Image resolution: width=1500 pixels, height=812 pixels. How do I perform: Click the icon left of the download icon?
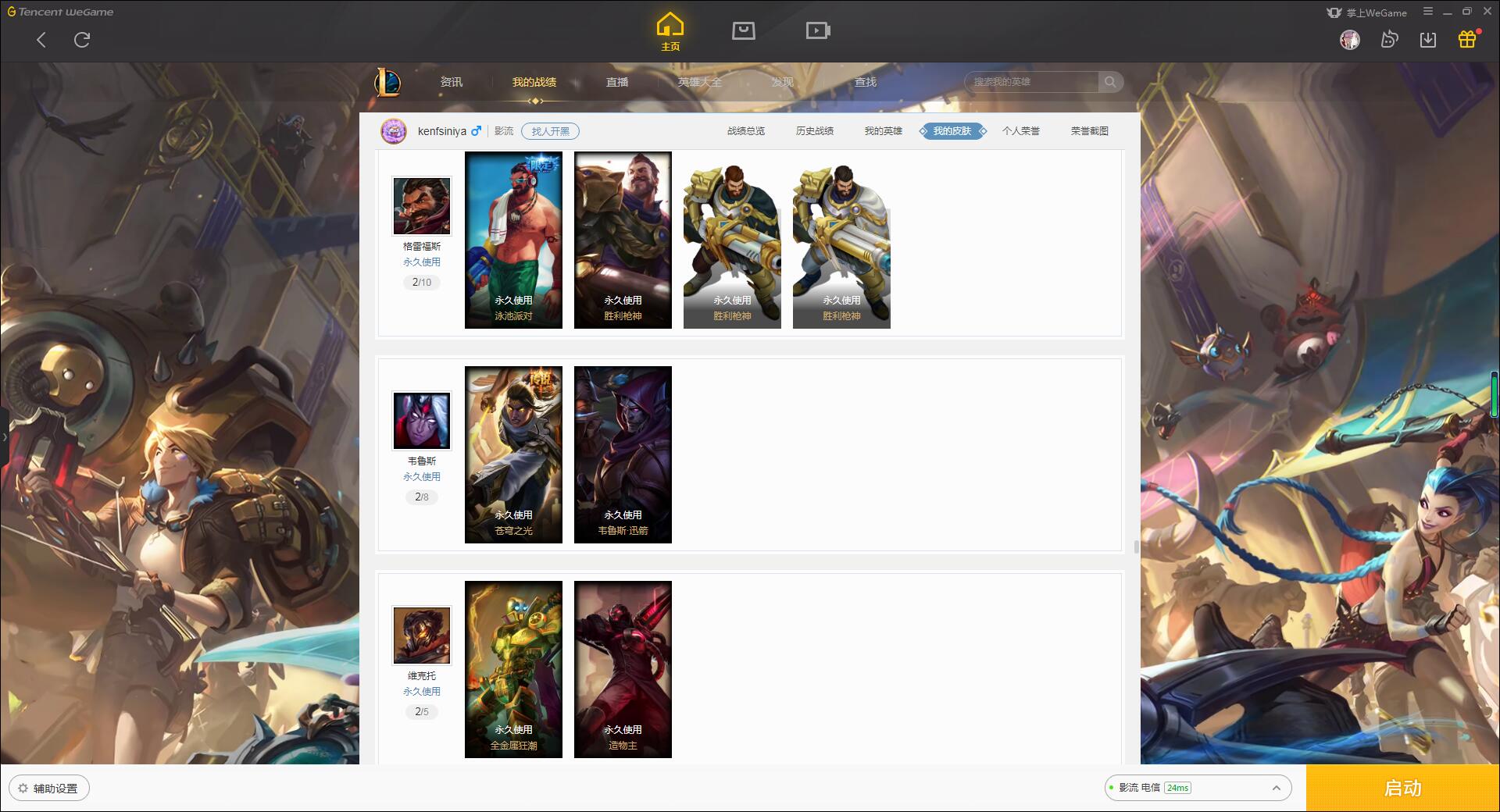pyautogui.click(x=1389, y=40)
